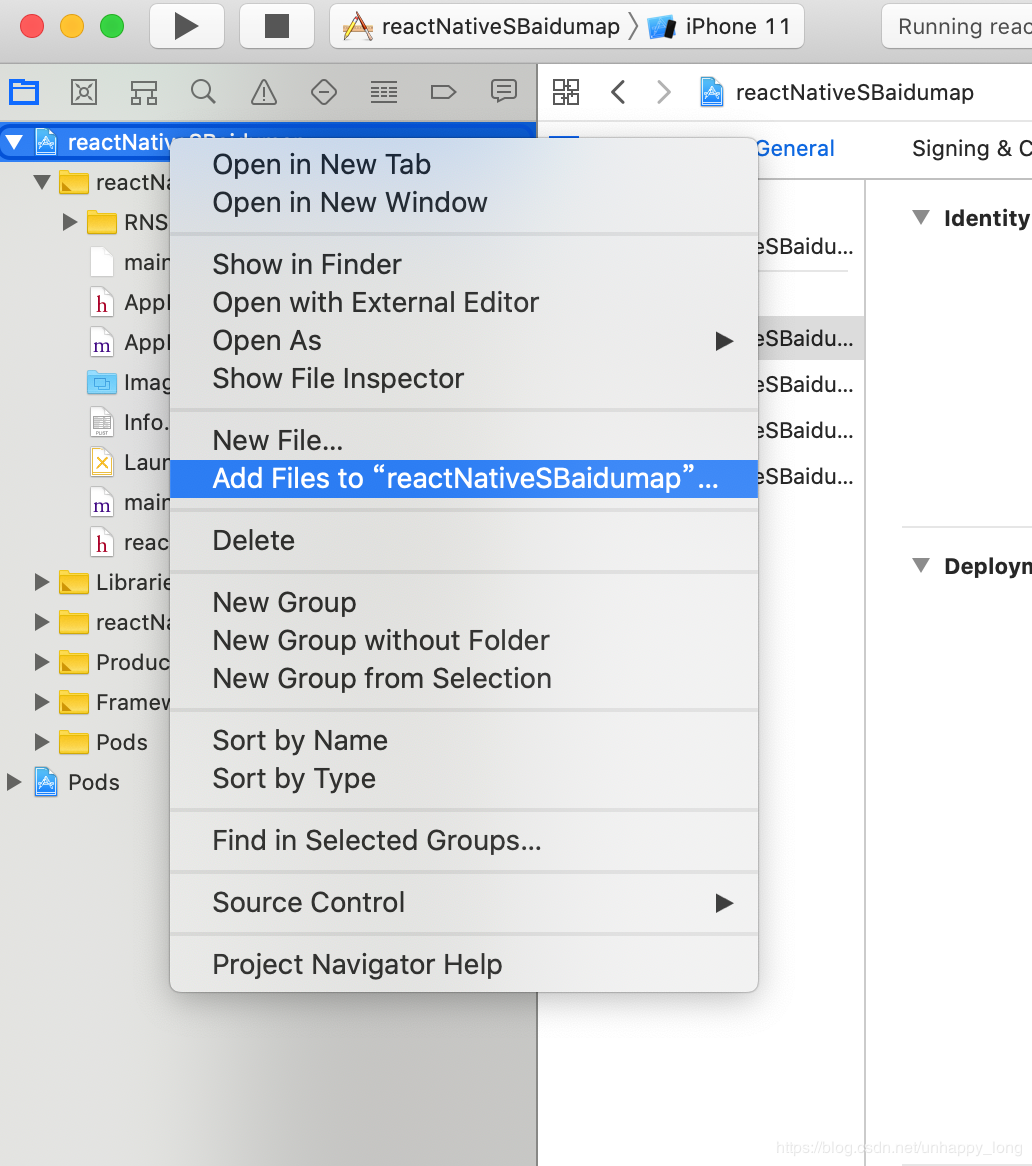Screen dimensions: 1032x1166
Task: Choose Open in New Window
Action: 464,202
